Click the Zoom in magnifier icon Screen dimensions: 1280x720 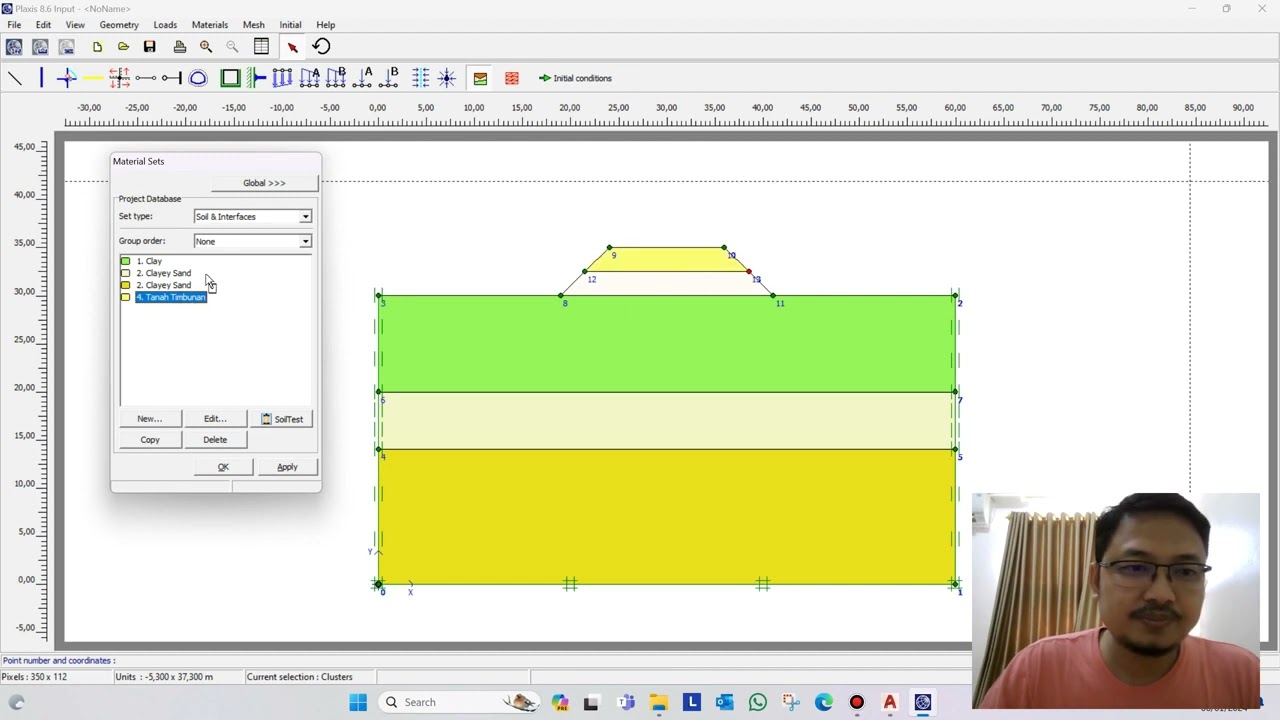tap(206, 47)
